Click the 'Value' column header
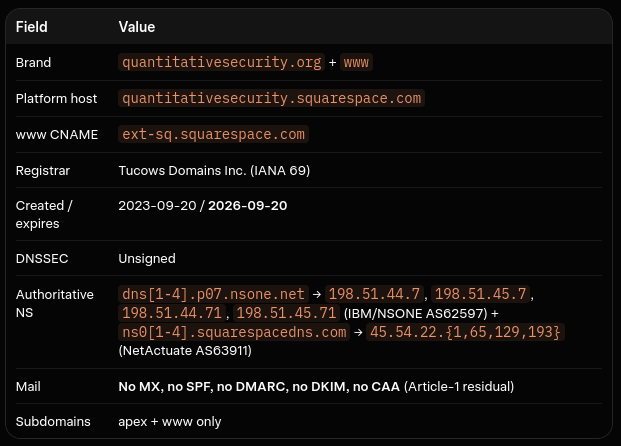 137,27
